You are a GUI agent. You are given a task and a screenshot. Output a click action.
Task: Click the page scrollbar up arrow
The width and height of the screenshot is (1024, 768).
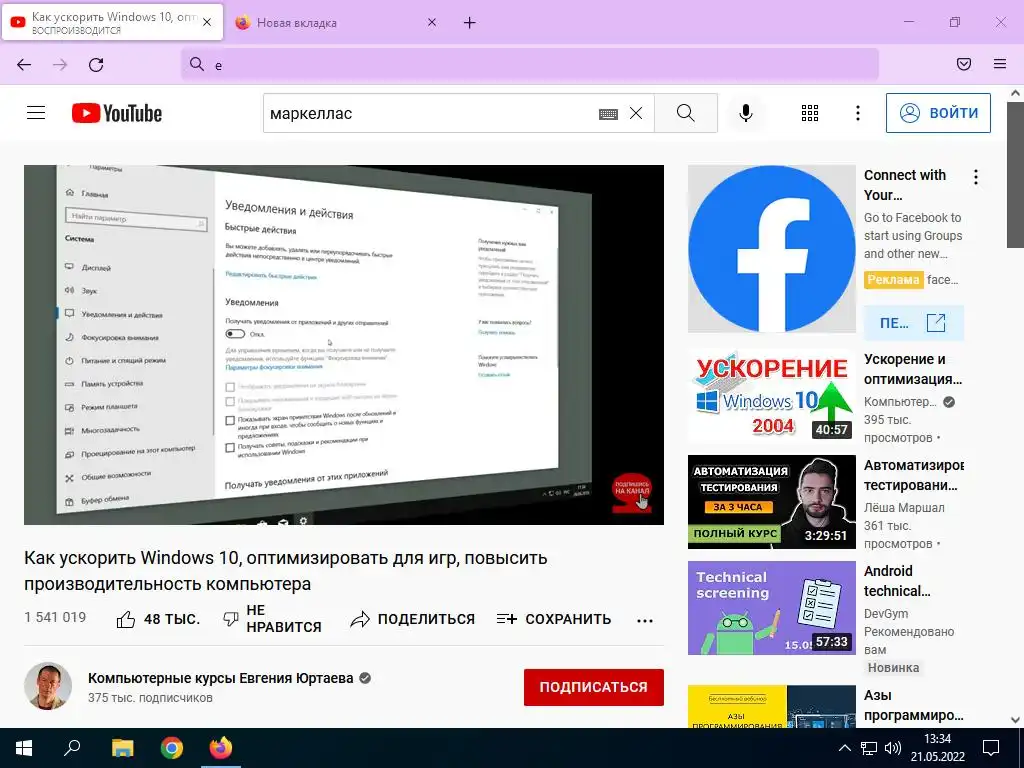click(1015, 93)
